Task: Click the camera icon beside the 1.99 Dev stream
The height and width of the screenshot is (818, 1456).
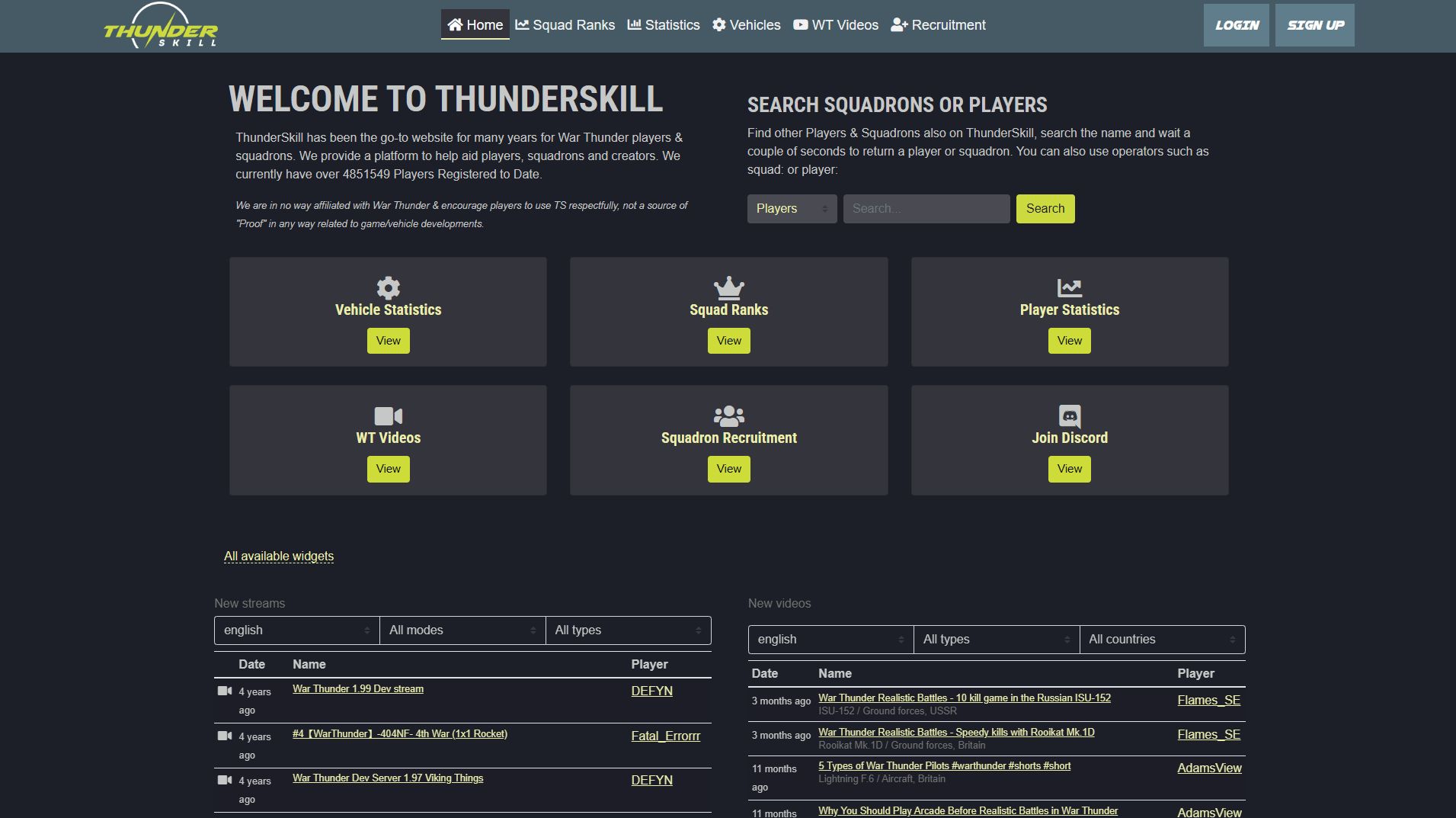Action: click(x=225, y=691)
